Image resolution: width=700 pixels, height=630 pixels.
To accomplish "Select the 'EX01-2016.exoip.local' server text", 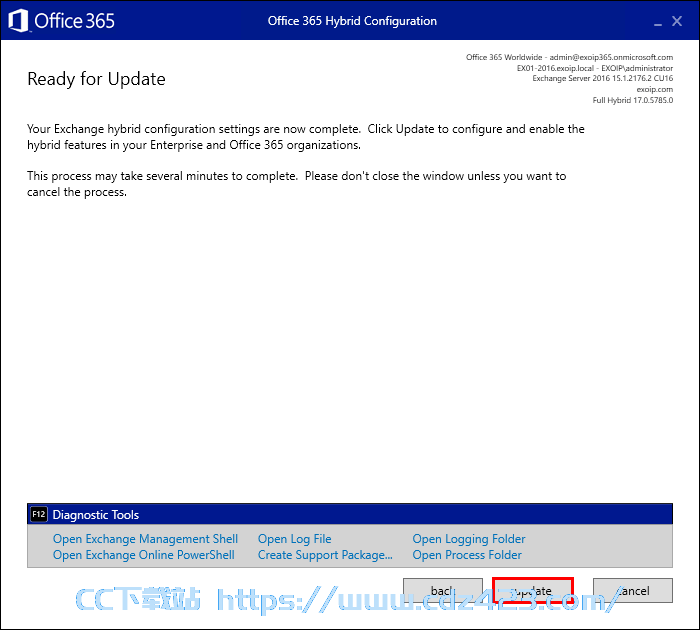I will coord(555,68).
